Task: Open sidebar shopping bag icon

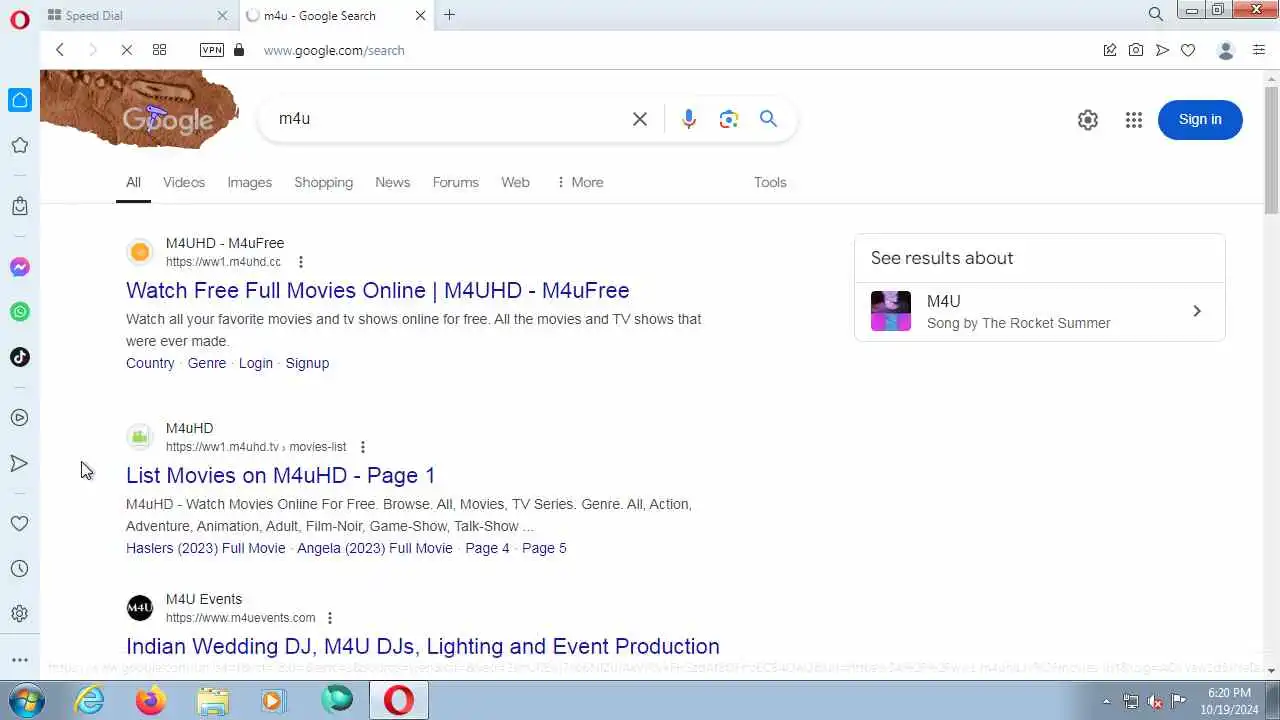Action: (x=20, y=206)
